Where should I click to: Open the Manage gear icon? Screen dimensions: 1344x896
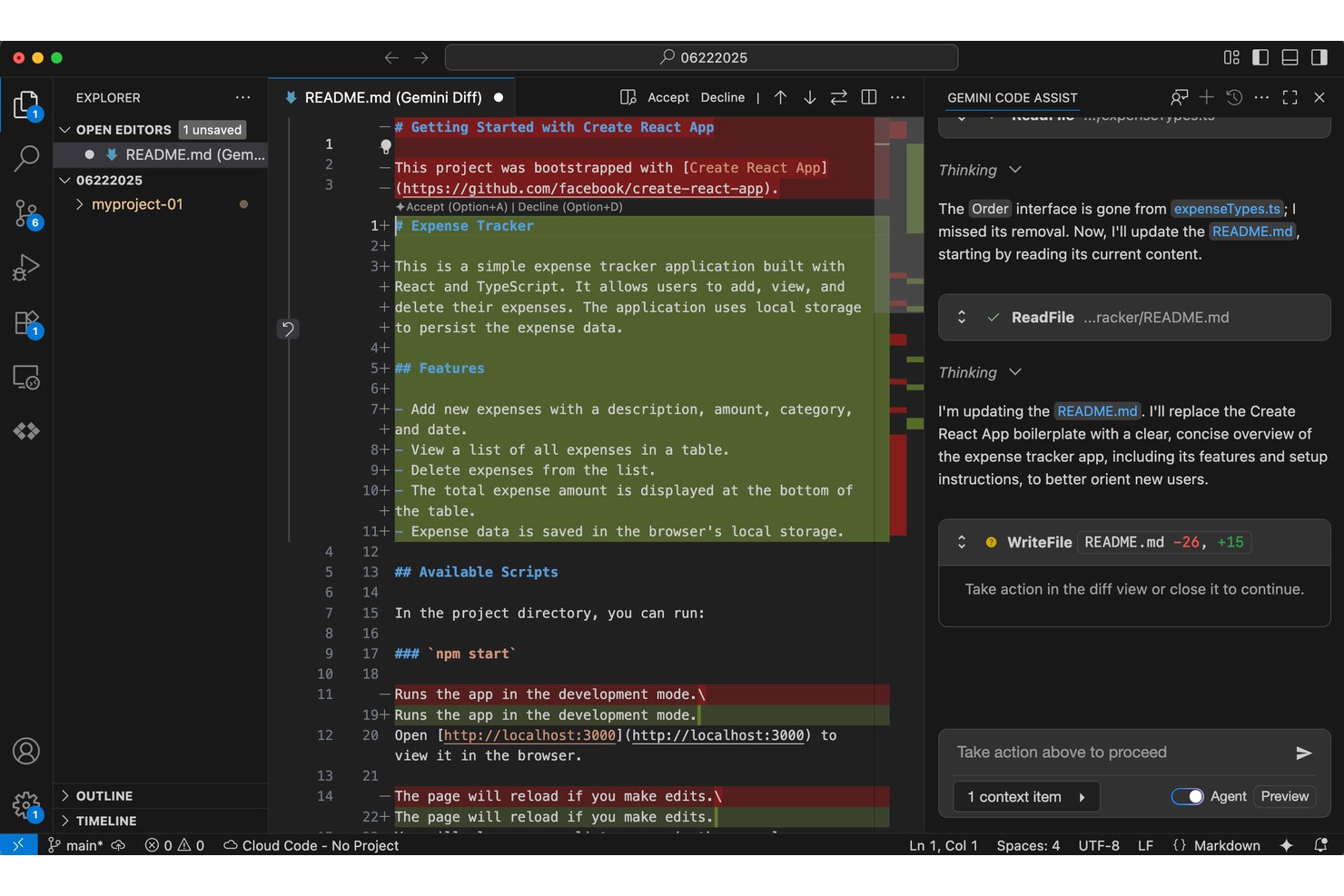26,805
